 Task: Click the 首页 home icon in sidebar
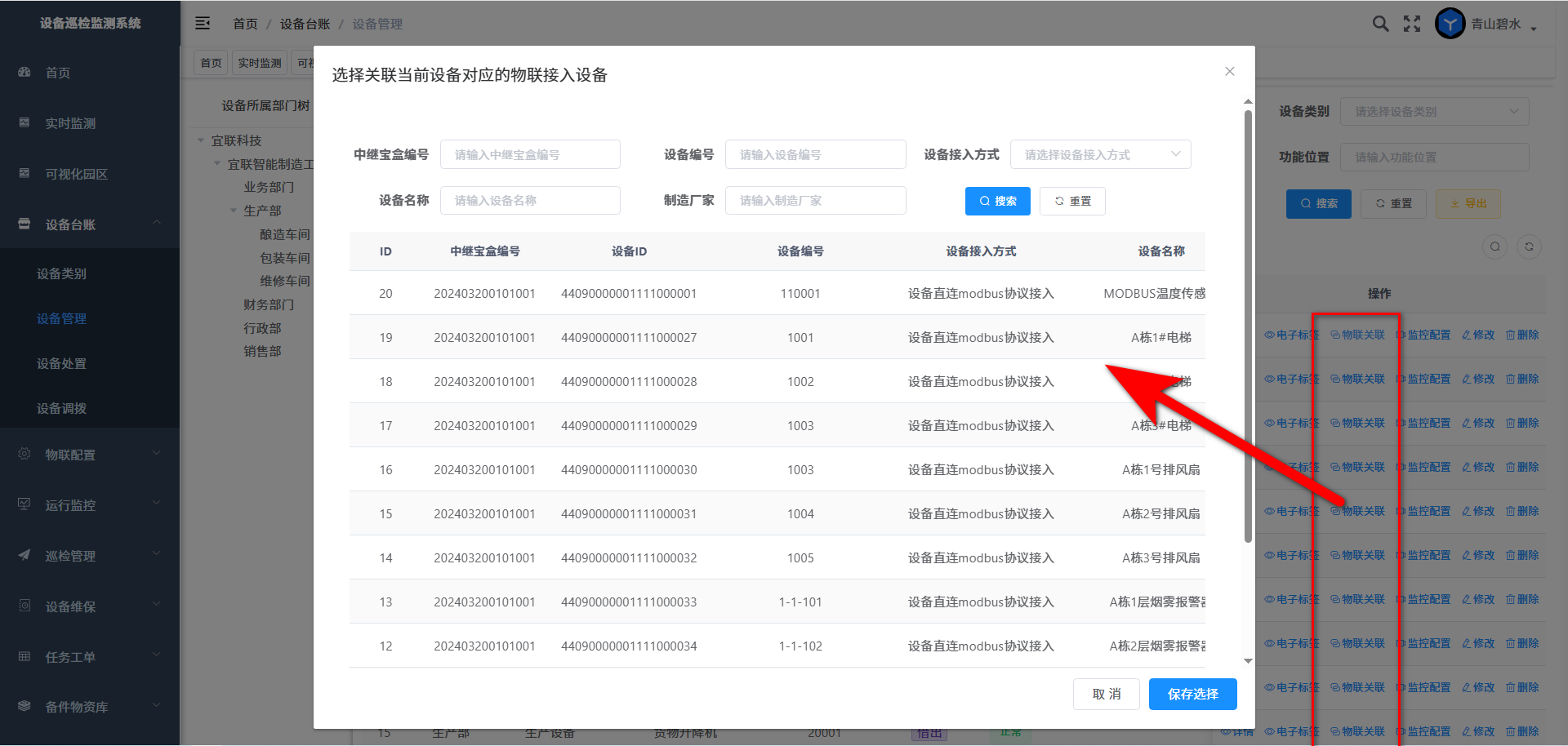point(24,73)
